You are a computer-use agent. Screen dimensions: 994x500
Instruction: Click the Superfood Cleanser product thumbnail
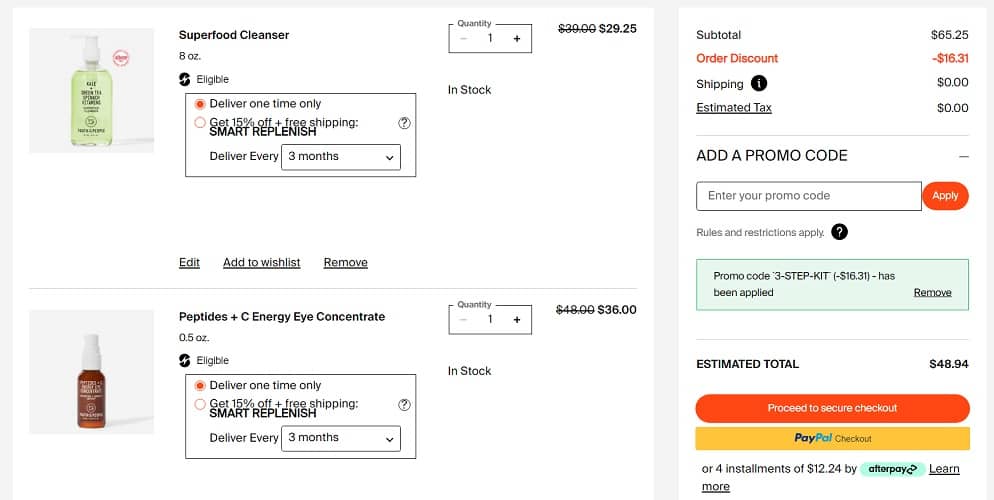[92, 90]
